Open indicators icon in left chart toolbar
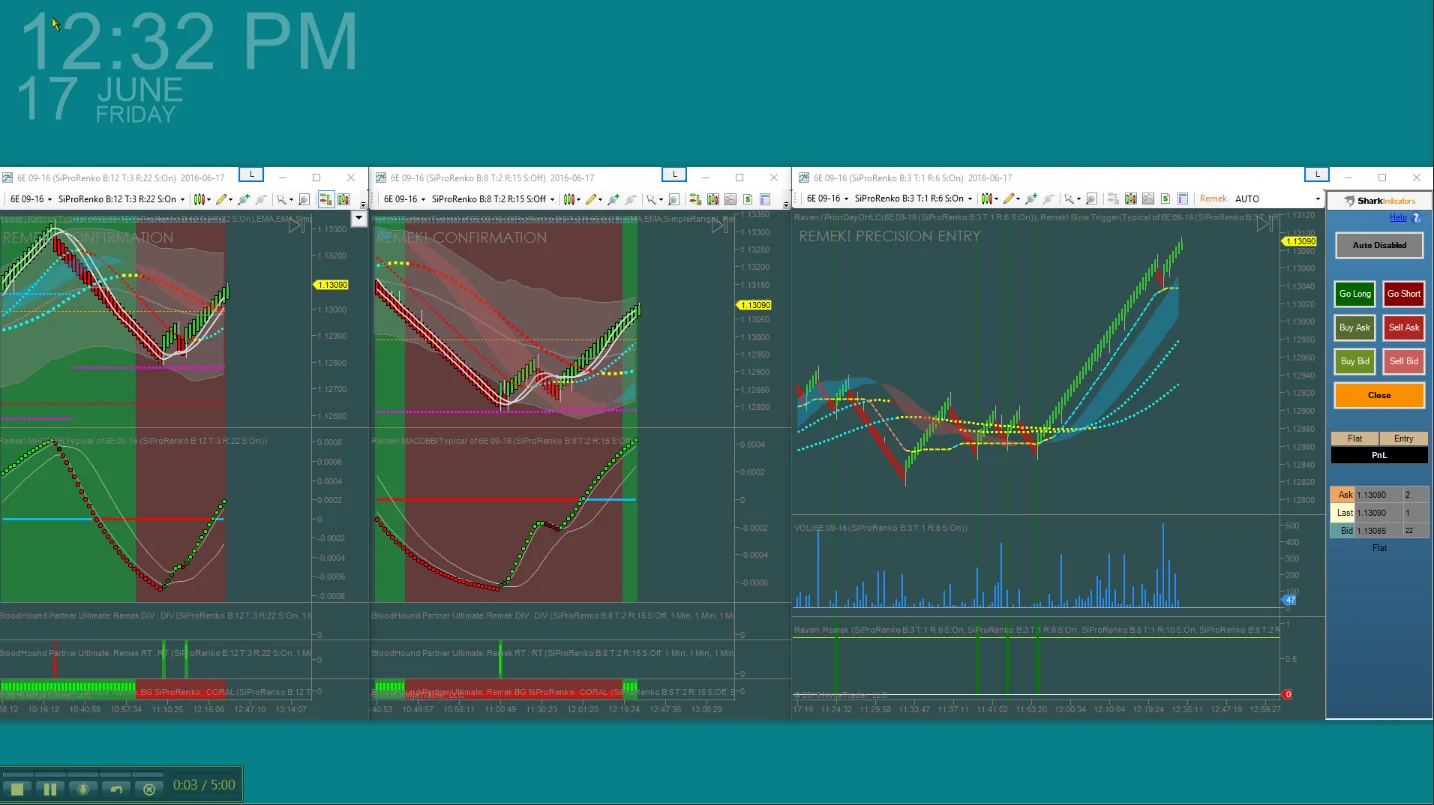Viewport: 1434px width, 805px height. (343, 199)
